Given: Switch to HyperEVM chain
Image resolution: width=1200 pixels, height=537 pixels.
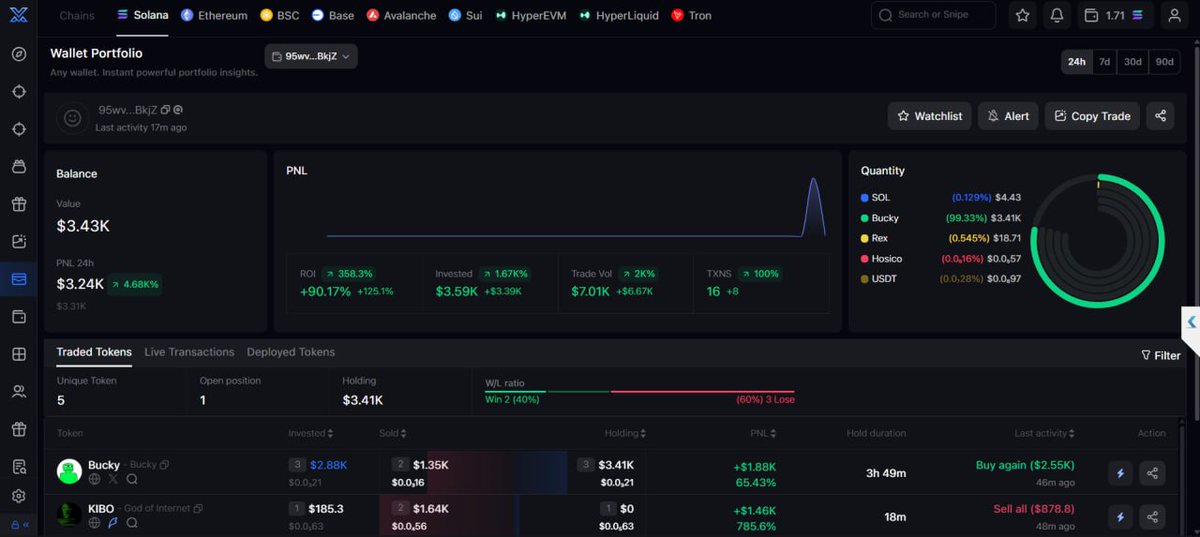Looking at the screenshot, I should (x=532, y=16).
